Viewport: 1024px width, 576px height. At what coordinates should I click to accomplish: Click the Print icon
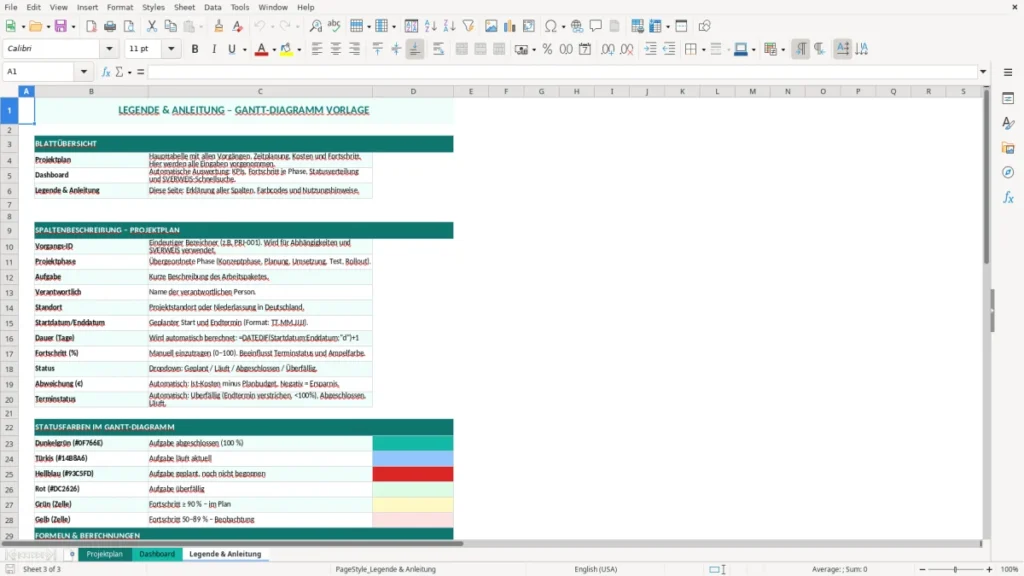(x=110, y=26)
